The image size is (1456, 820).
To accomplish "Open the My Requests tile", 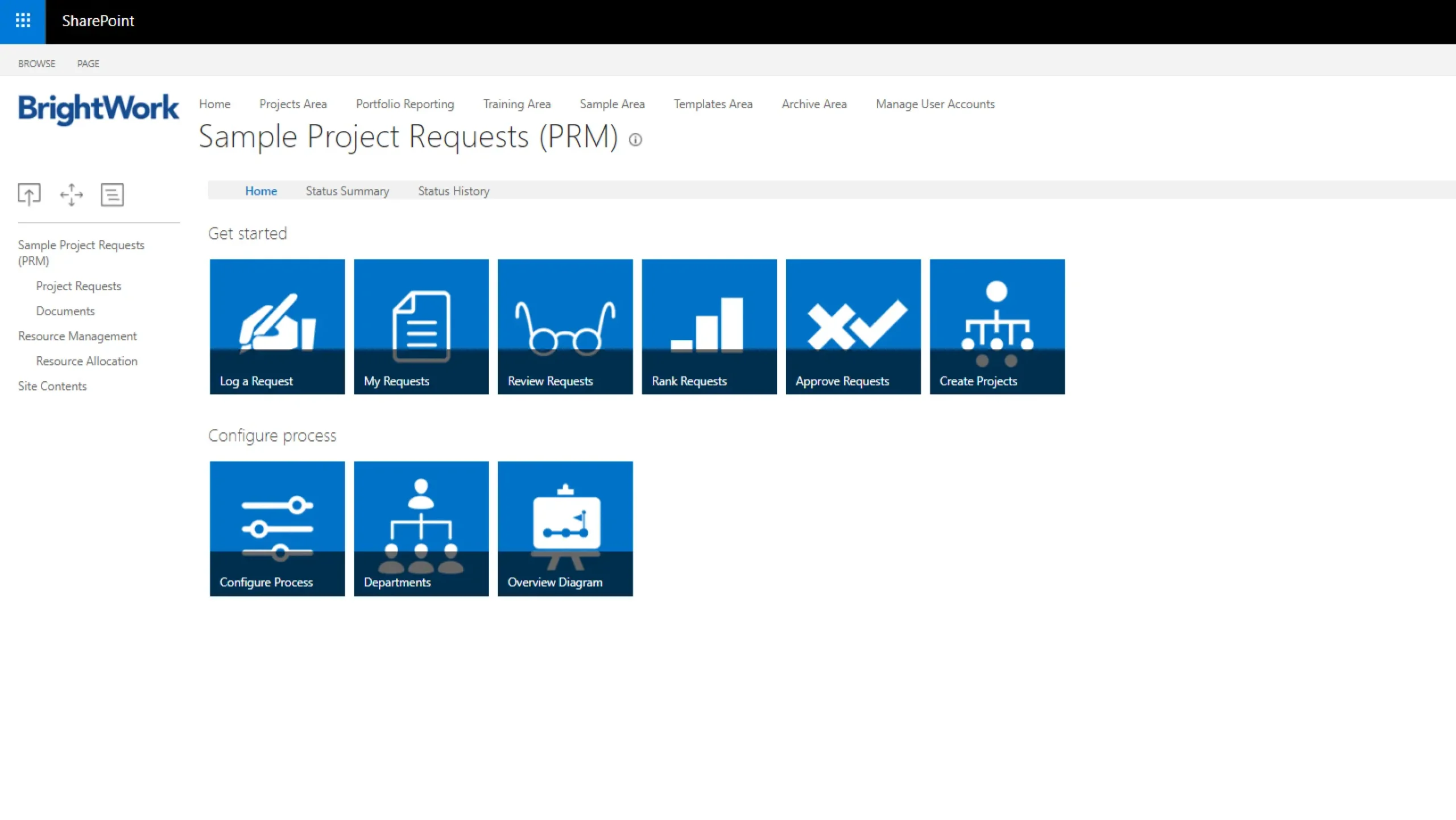I will click(421, 327).
